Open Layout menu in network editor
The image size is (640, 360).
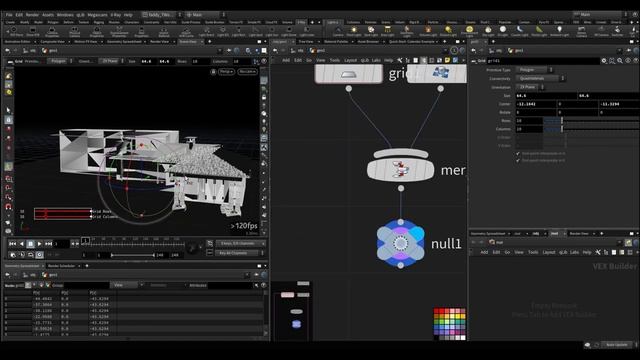pyautogui.click(x=350, y=60)
